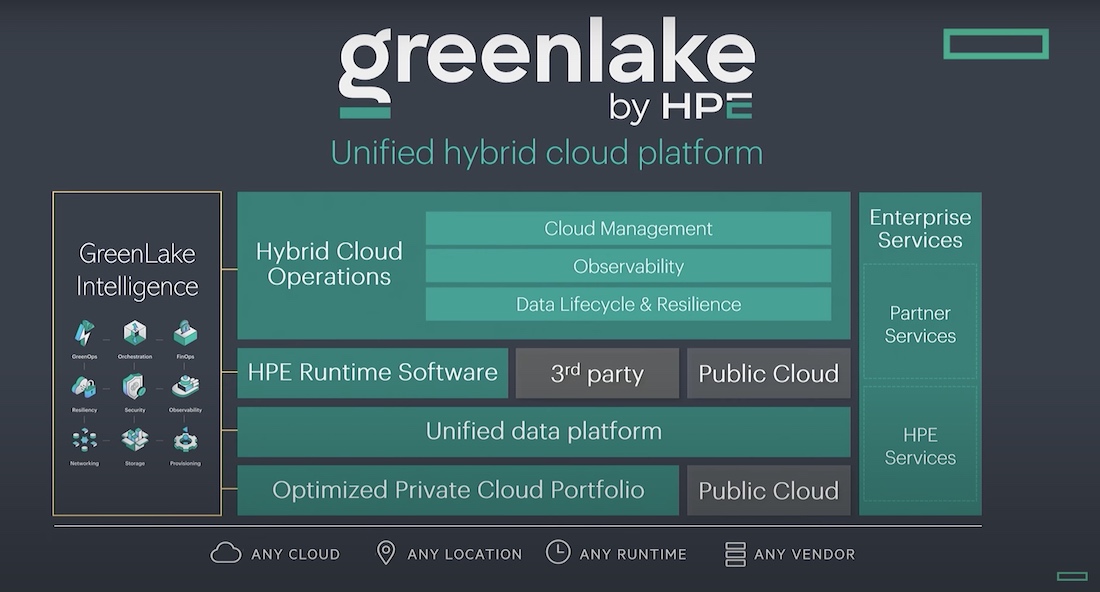Click the clock icon beside ANY RUNTIME
1100x592 pixels.
557,552
